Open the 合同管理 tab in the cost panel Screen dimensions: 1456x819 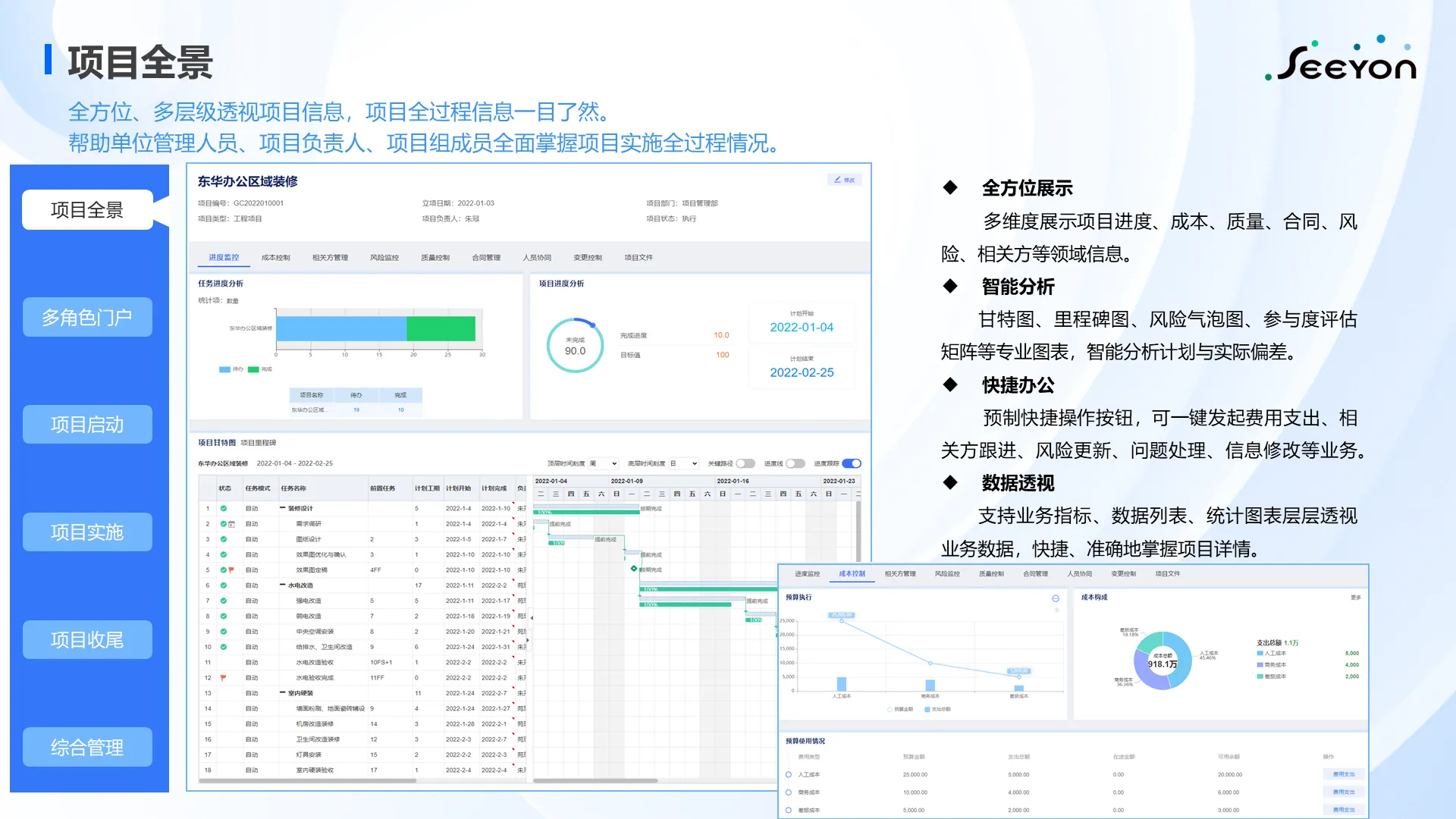[x=1035, y=574]
